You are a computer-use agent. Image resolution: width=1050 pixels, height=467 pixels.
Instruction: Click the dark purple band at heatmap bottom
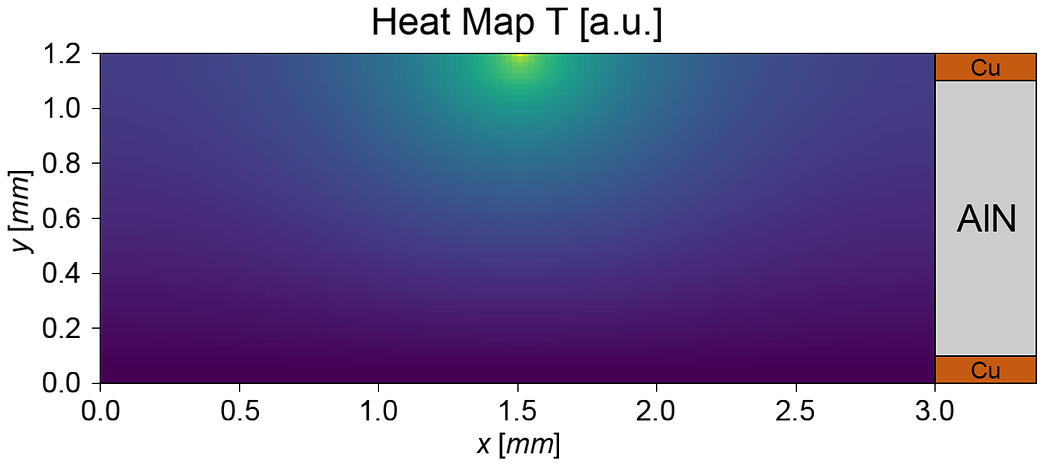[517, 368]
